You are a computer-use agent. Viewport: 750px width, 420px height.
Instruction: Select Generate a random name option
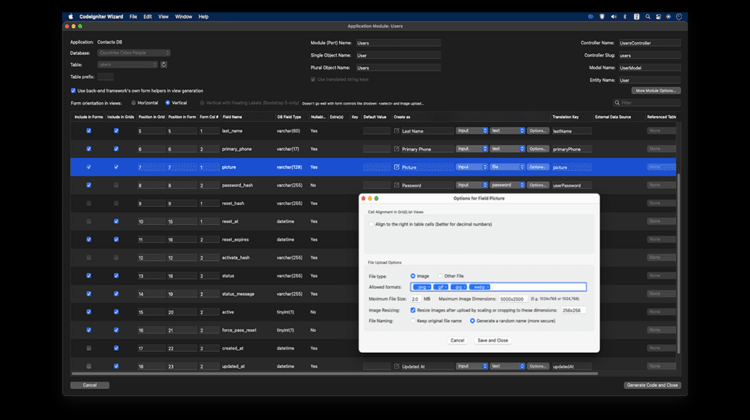472,321
